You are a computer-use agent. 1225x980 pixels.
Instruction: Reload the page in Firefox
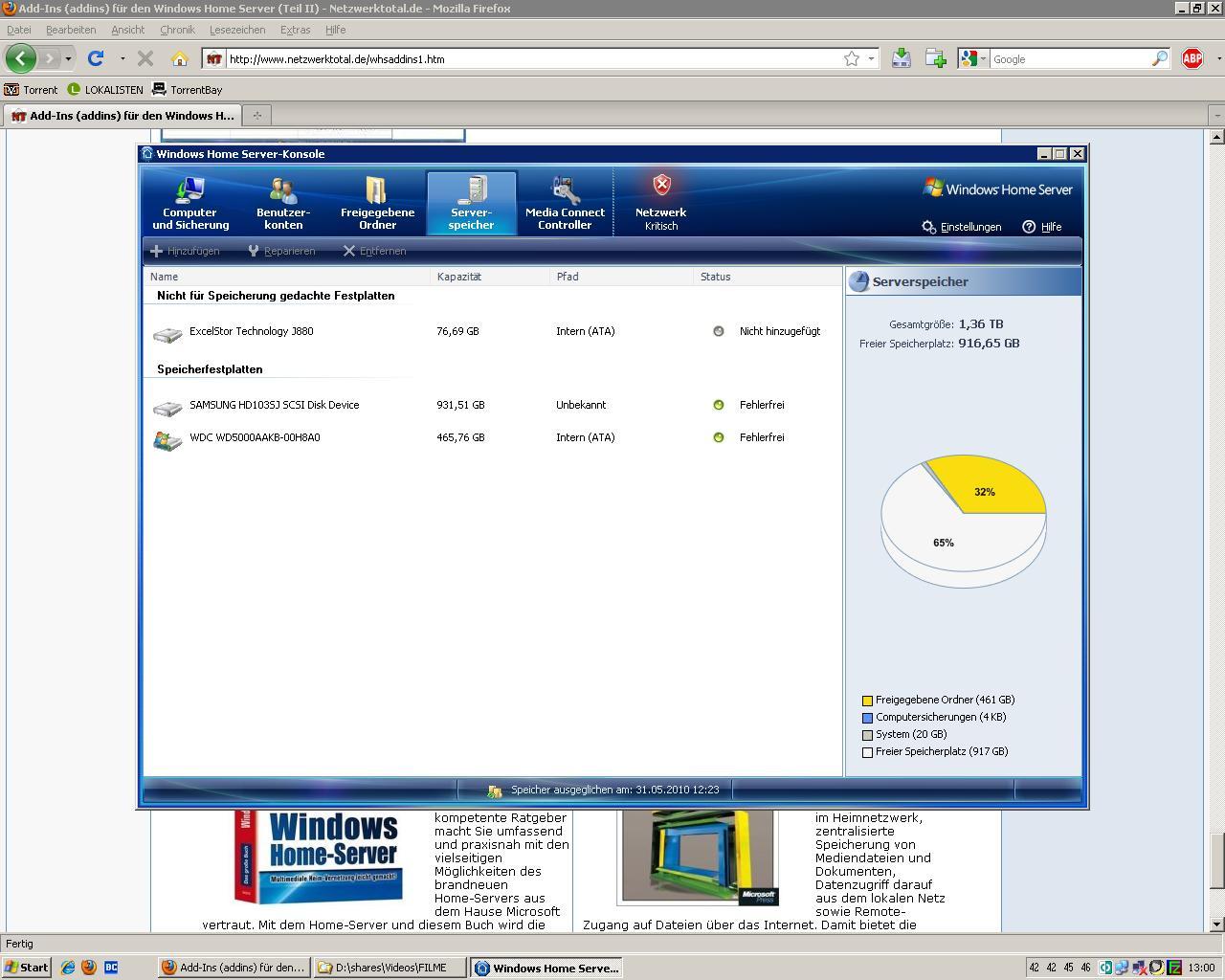coord(96,58)
